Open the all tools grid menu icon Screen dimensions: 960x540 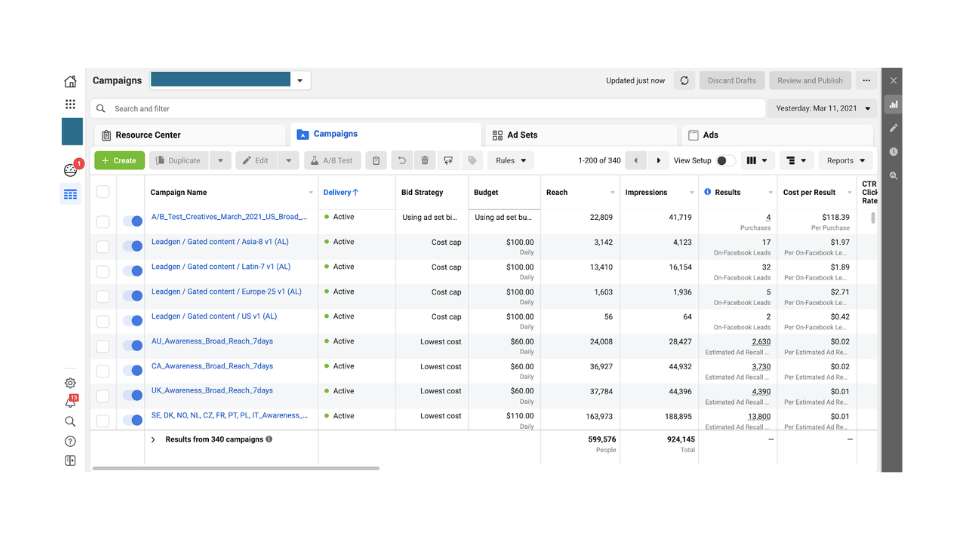(70, 104)
